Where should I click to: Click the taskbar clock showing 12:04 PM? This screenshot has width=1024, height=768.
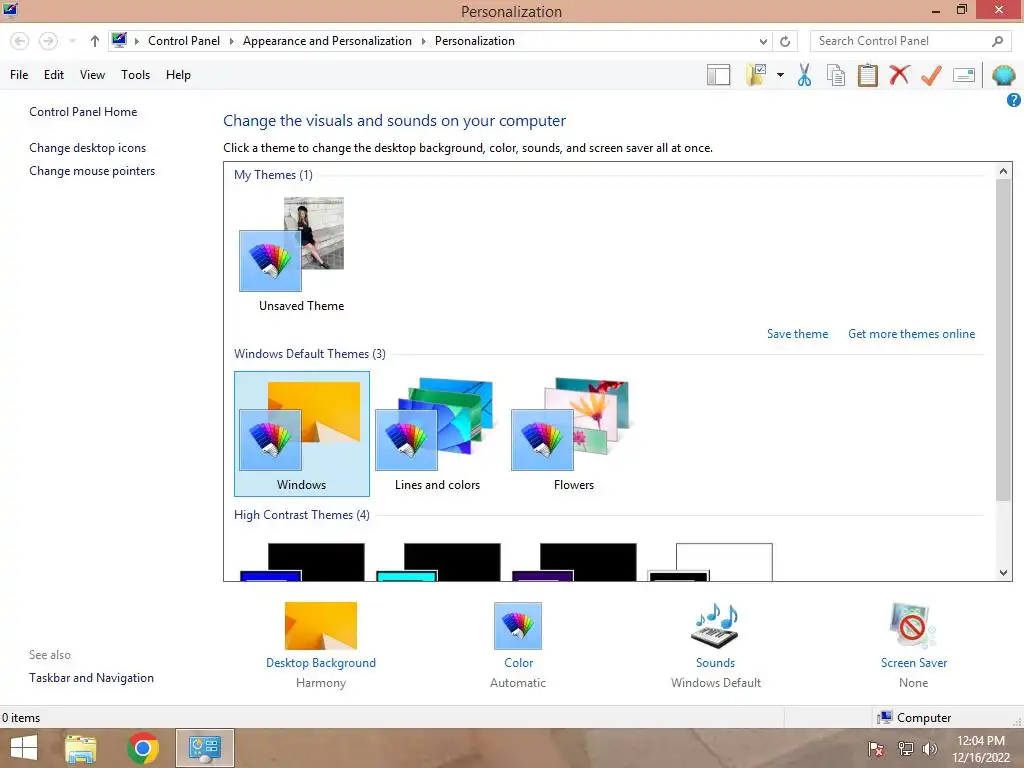point(981,748)
